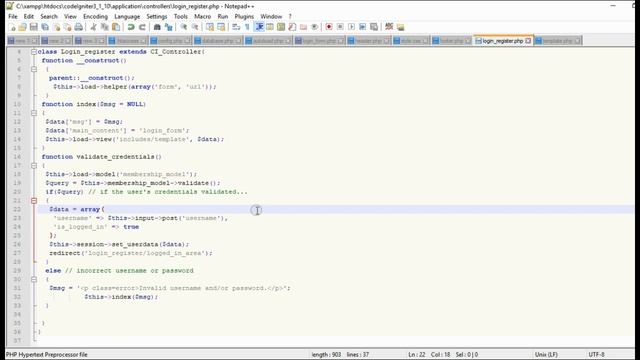Collapse validate_credentials function fold marker
This screenshot has width=640, height=360.
click(34, 166)
